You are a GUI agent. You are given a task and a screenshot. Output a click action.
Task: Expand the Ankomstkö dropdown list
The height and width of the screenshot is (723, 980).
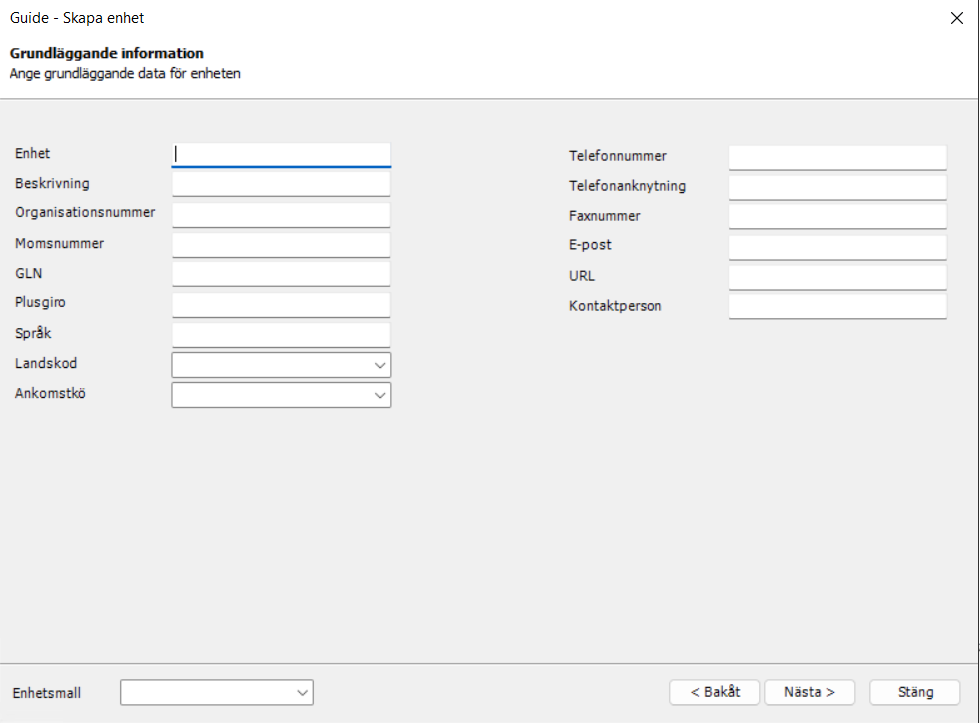tap(280, 394)
